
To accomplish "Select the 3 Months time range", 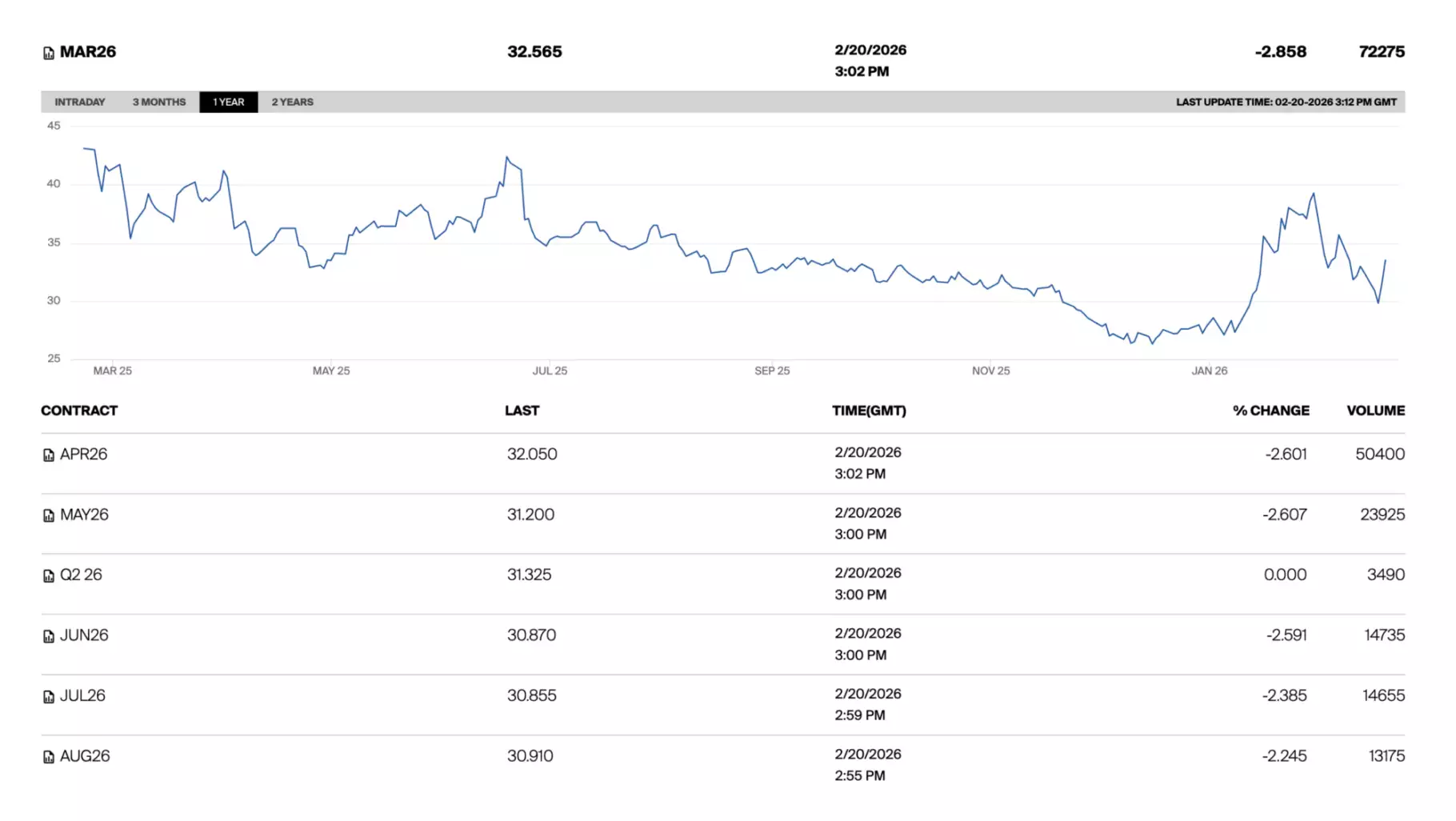I will click(x=159, y=102).
